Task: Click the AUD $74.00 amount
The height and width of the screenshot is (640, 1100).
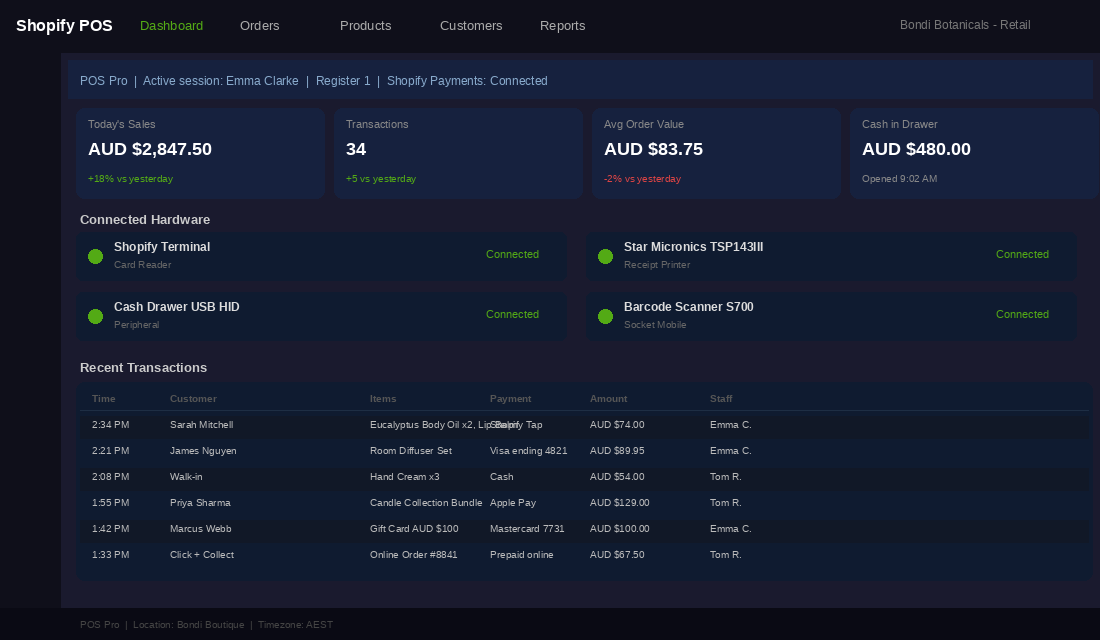Action: click(x=617, y=425)
